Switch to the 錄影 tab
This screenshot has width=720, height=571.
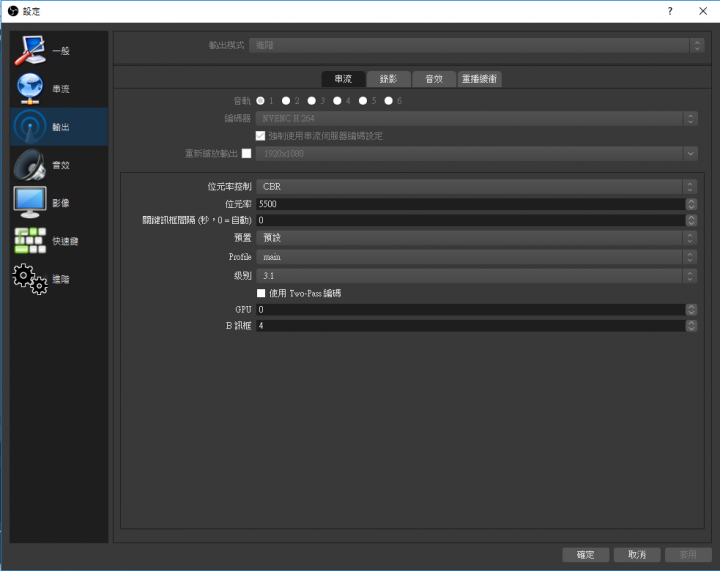click(x=388, y=79)
